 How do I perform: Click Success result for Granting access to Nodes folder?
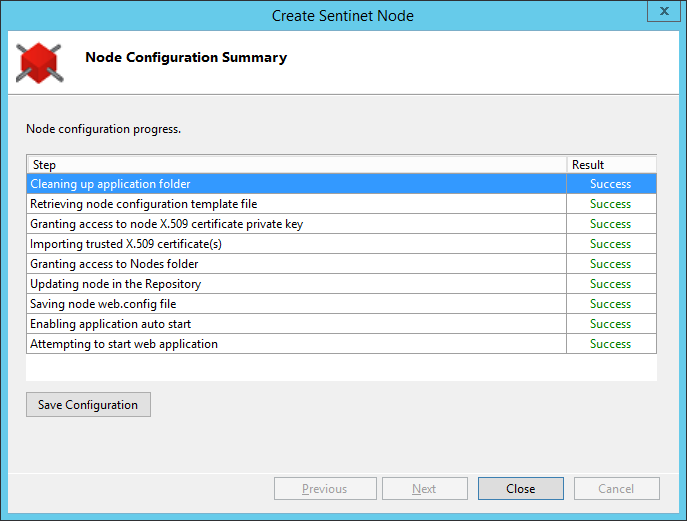pos(610,264)
